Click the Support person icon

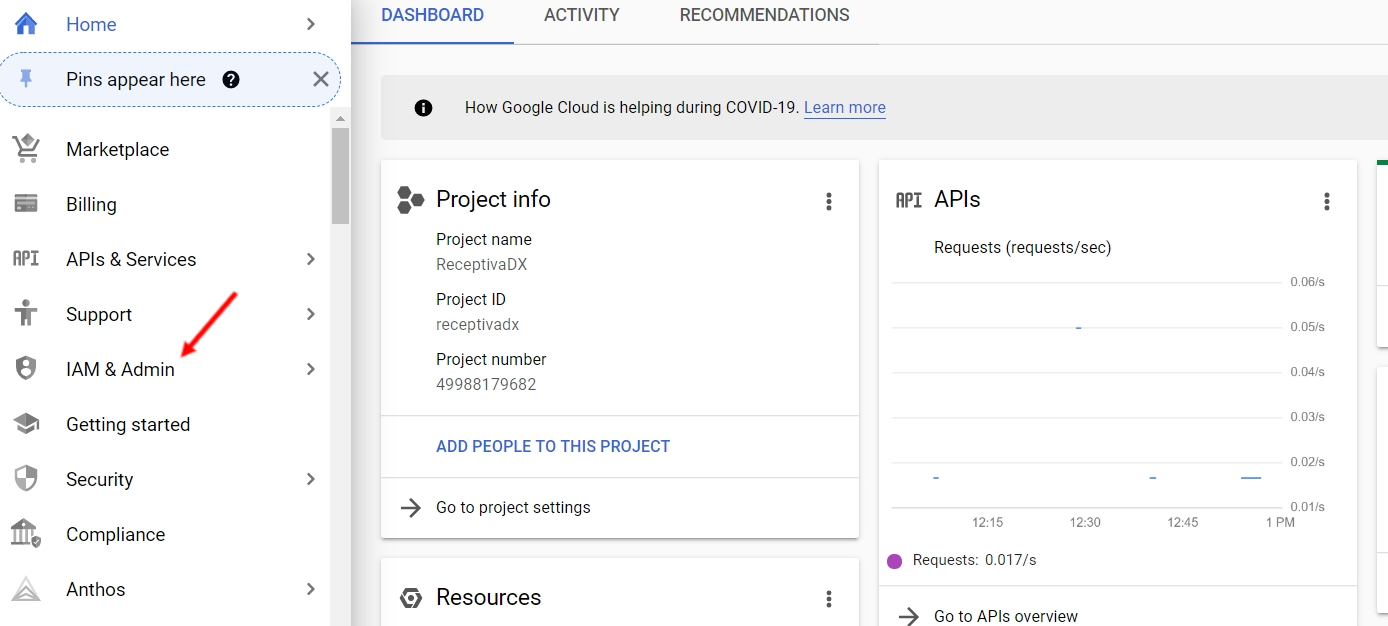pos(26,314)
